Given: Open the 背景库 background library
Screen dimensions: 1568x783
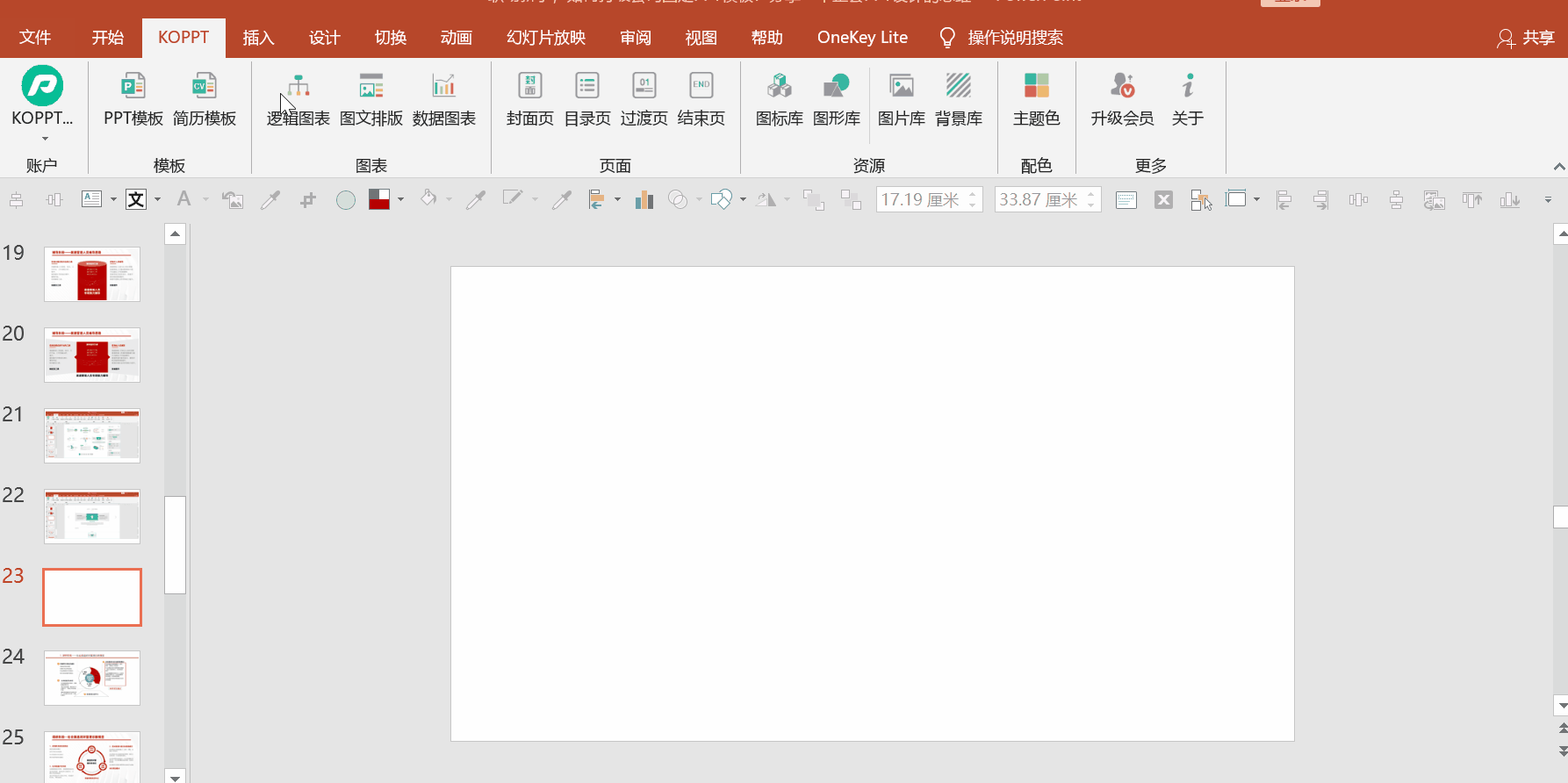Looking at the screenshot, I should click(959, 100).
